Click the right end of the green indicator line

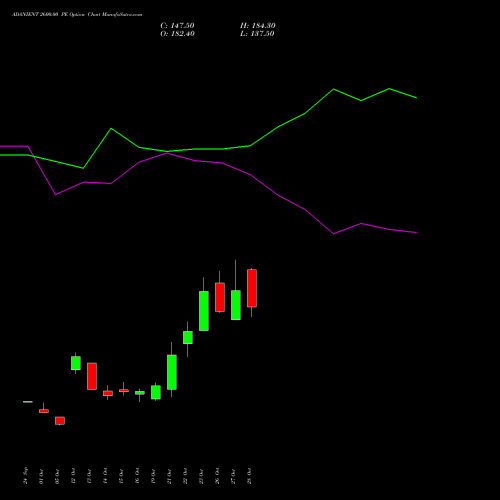(416, 98)
